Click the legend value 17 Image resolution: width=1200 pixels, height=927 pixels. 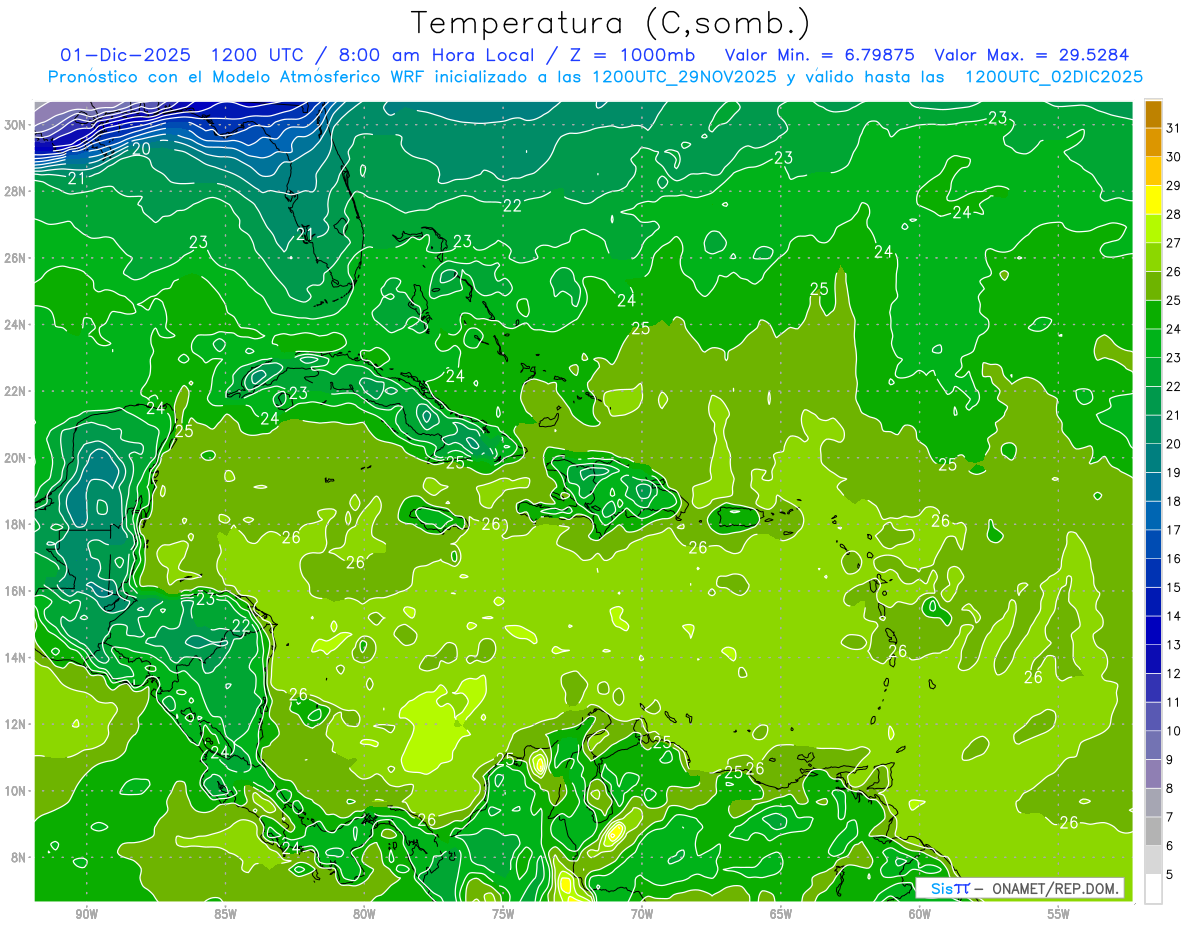click(x=1174, y=530)
